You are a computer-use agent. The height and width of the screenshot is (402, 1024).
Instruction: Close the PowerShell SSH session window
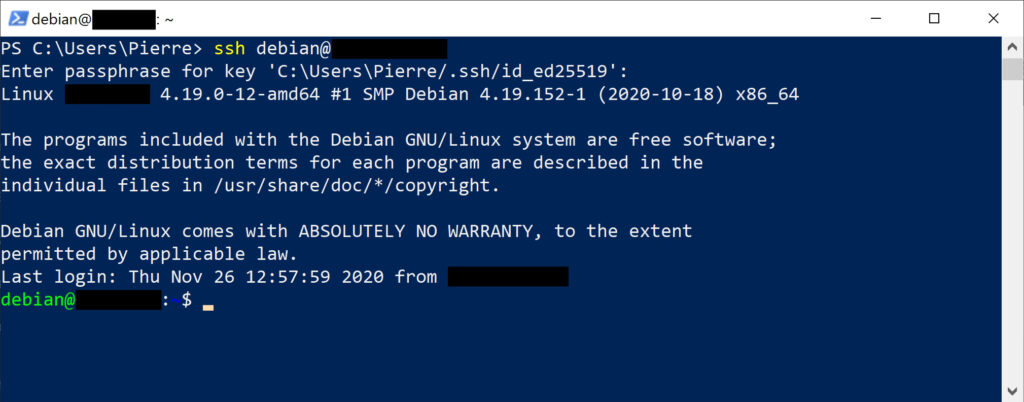pyautogui.click(x=993, y=18)
